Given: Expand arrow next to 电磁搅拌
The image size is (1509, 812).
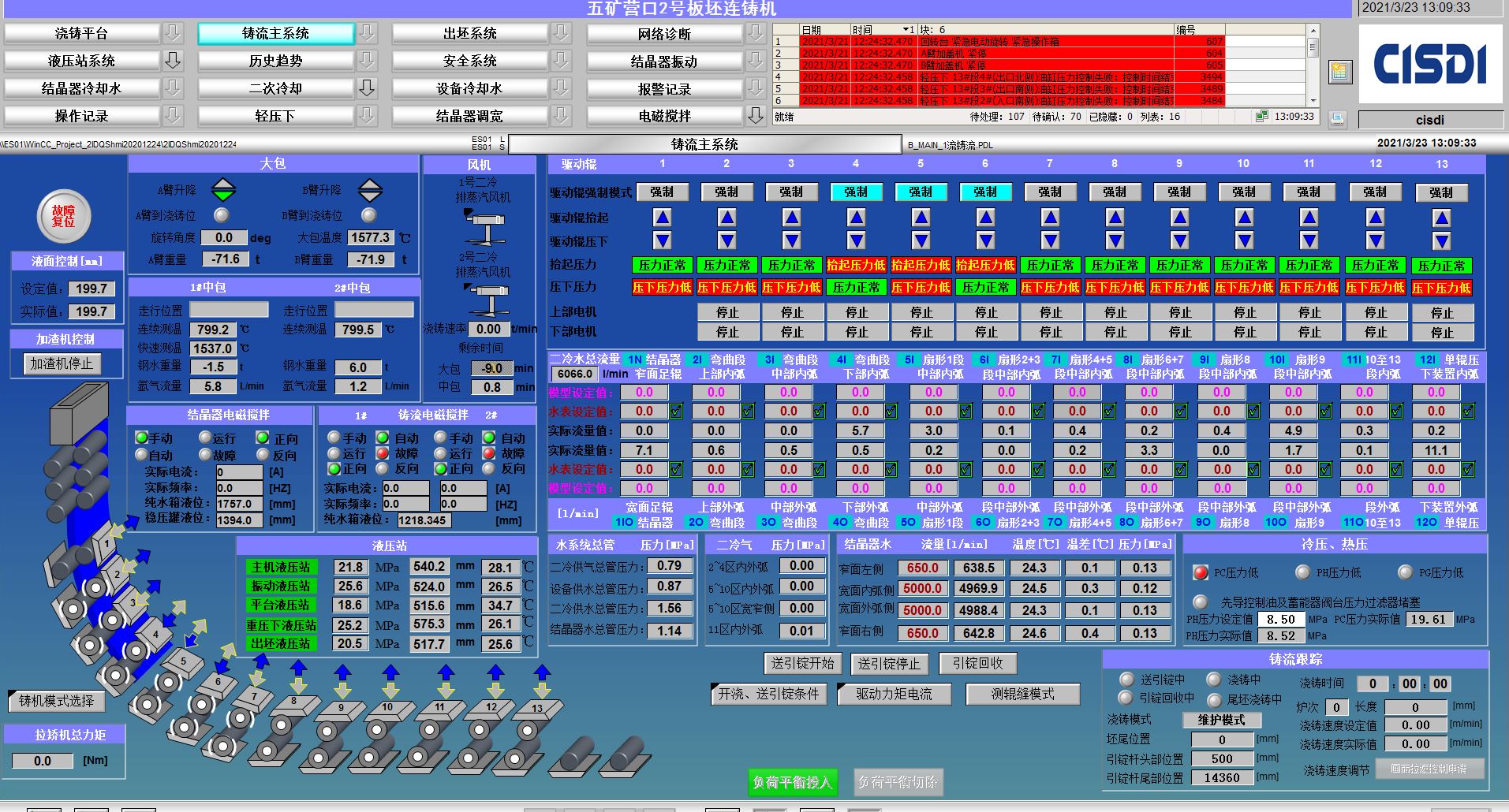Looking at the screenshot, I should [x=756, y=116].
